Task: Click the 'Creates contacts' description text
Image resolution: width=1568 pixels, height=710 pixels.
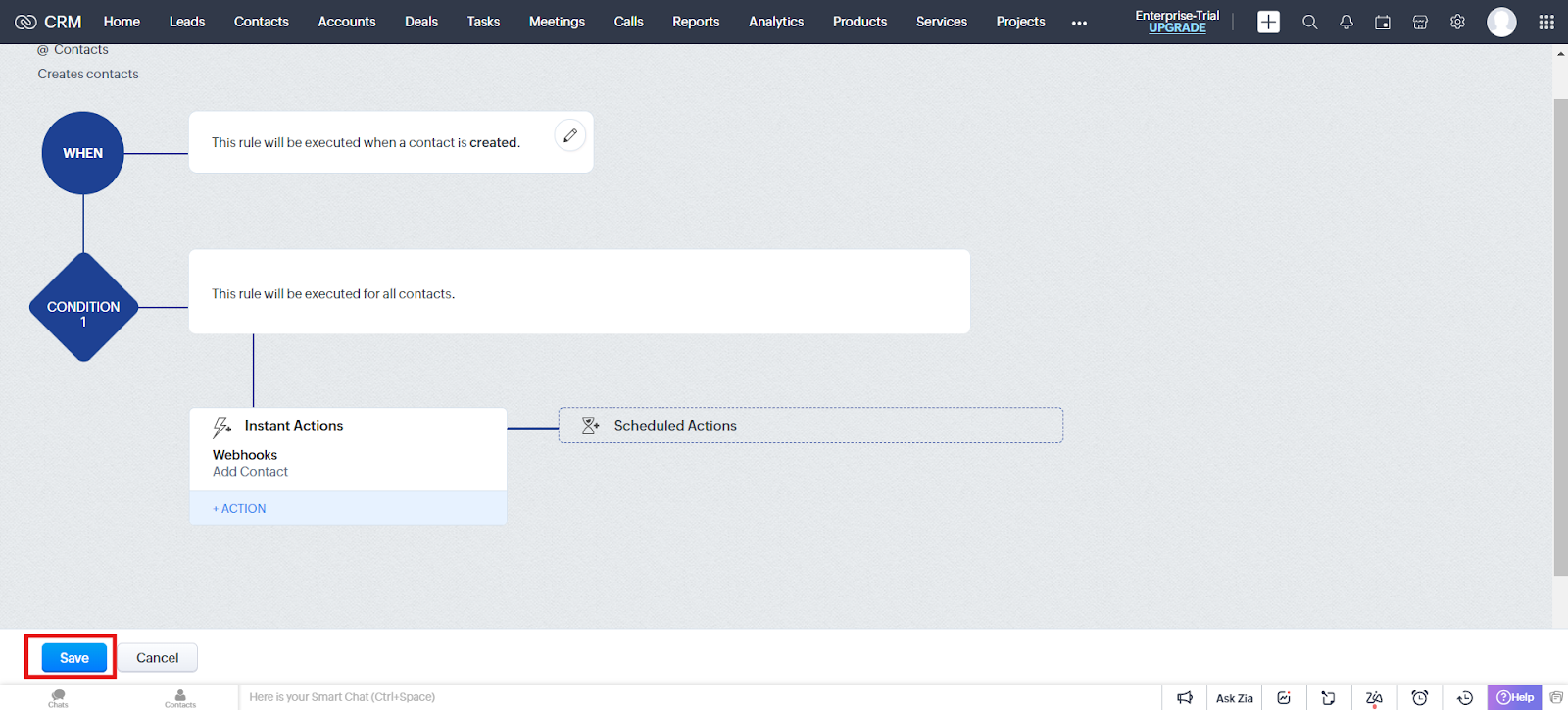Action: pos(88,74)
